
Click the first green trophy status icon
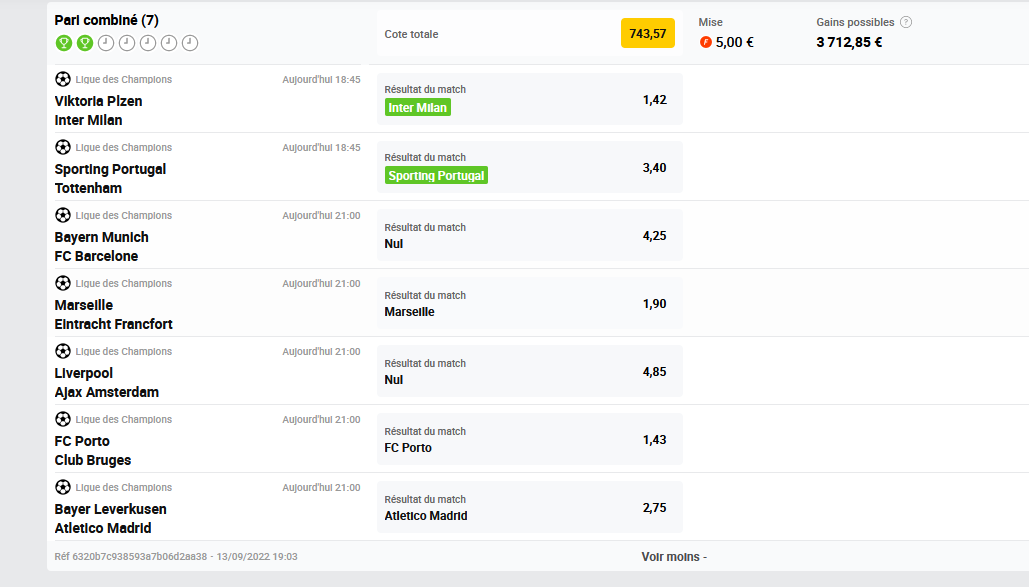tap(63, 43)
